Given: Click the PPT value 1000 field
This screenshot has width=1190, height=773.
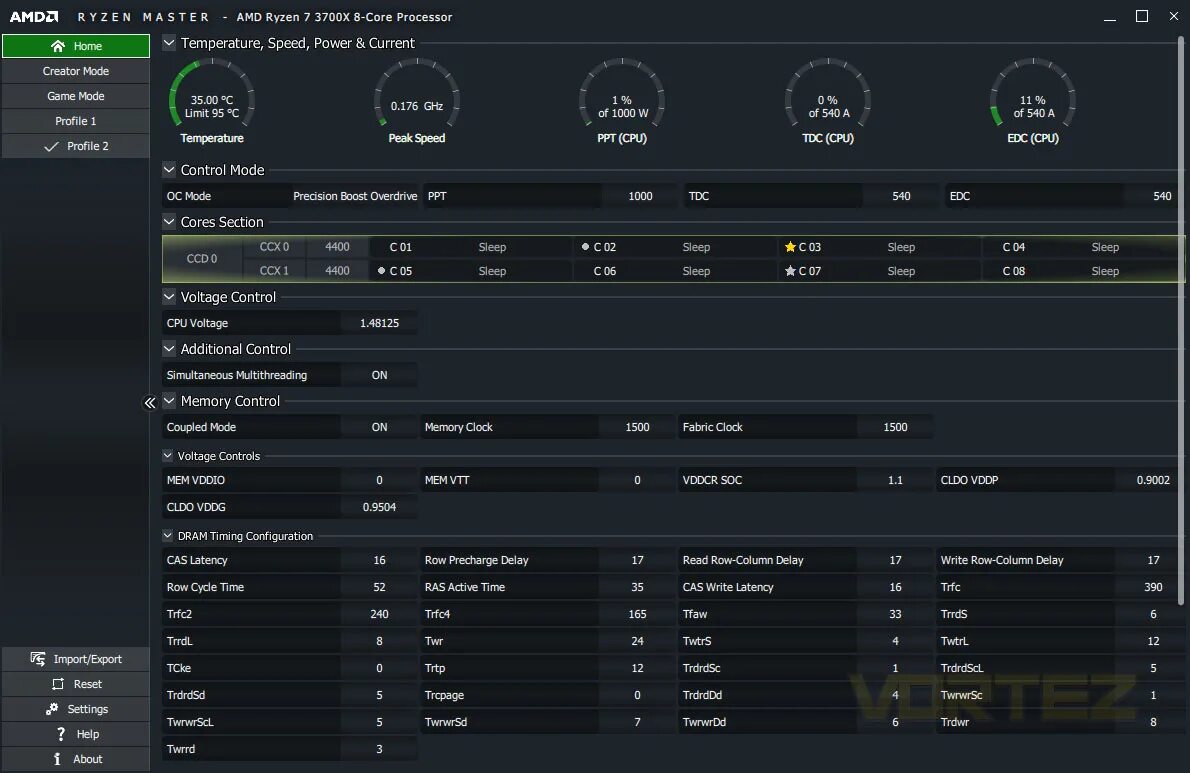Looking at the screenshot, I should [x=640, y=196].
